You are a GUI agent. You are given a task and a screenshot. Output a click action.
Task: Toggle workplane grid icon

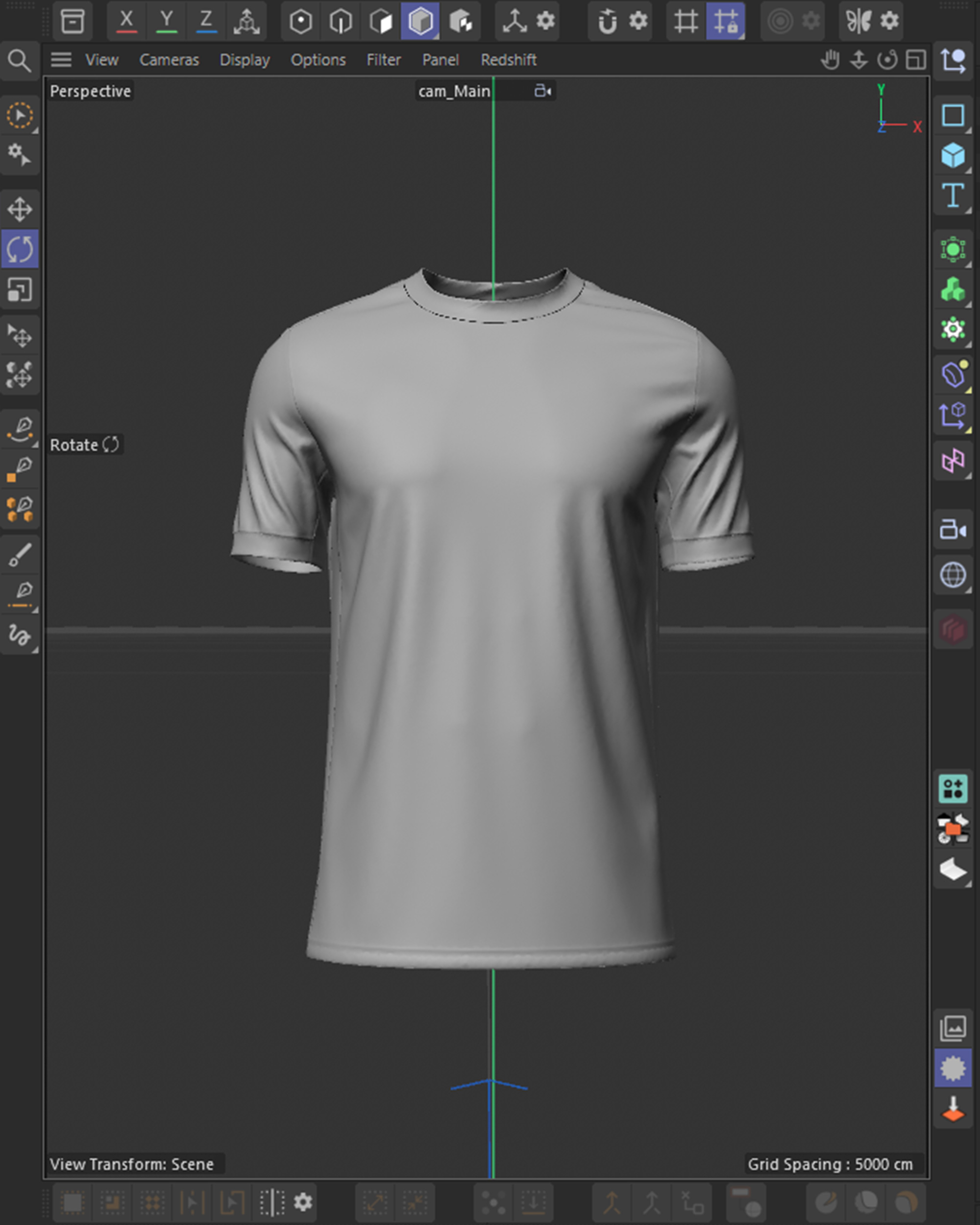click(686, 21)
